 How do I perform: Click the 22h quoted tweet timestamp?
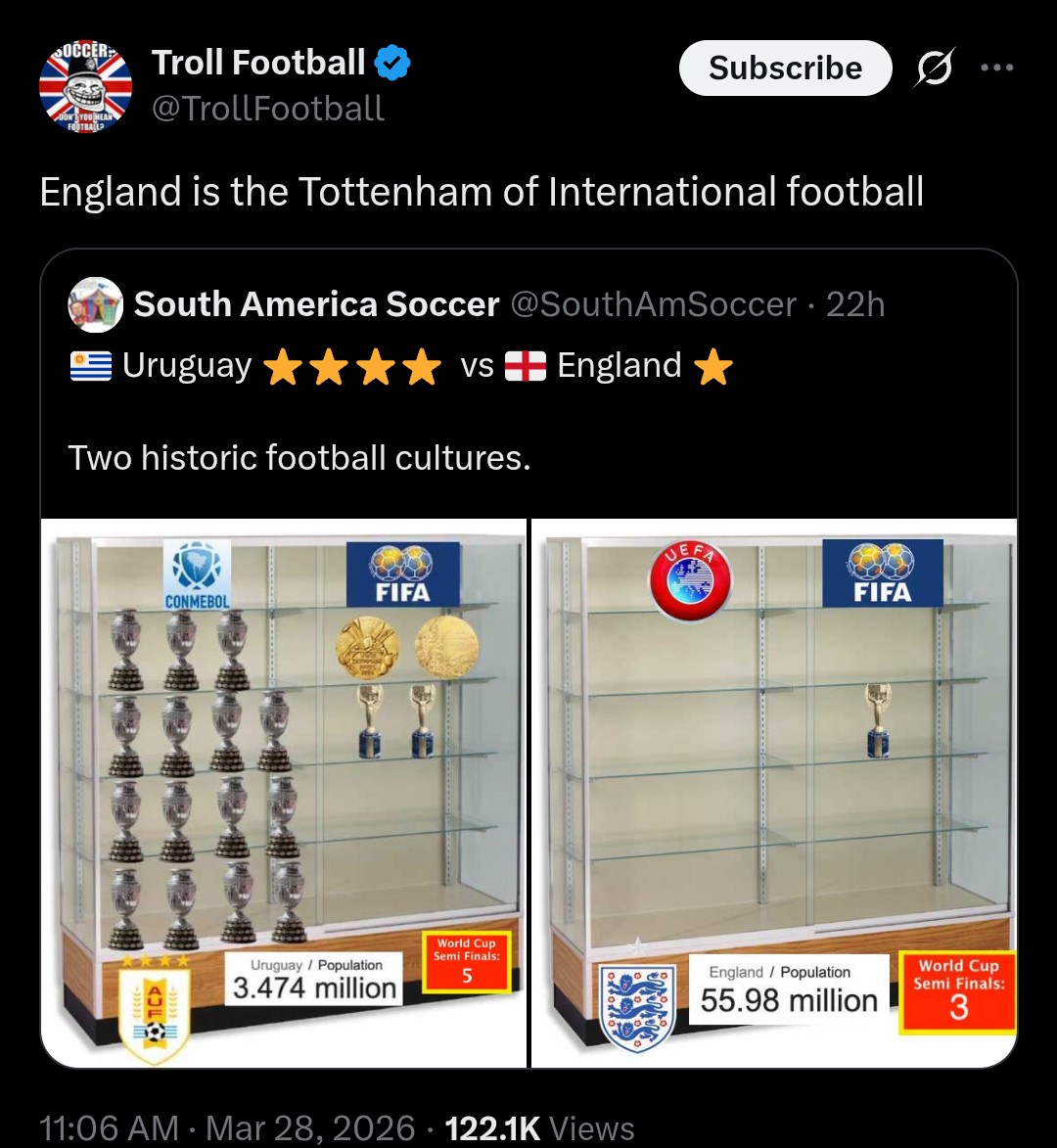point(855,304)
